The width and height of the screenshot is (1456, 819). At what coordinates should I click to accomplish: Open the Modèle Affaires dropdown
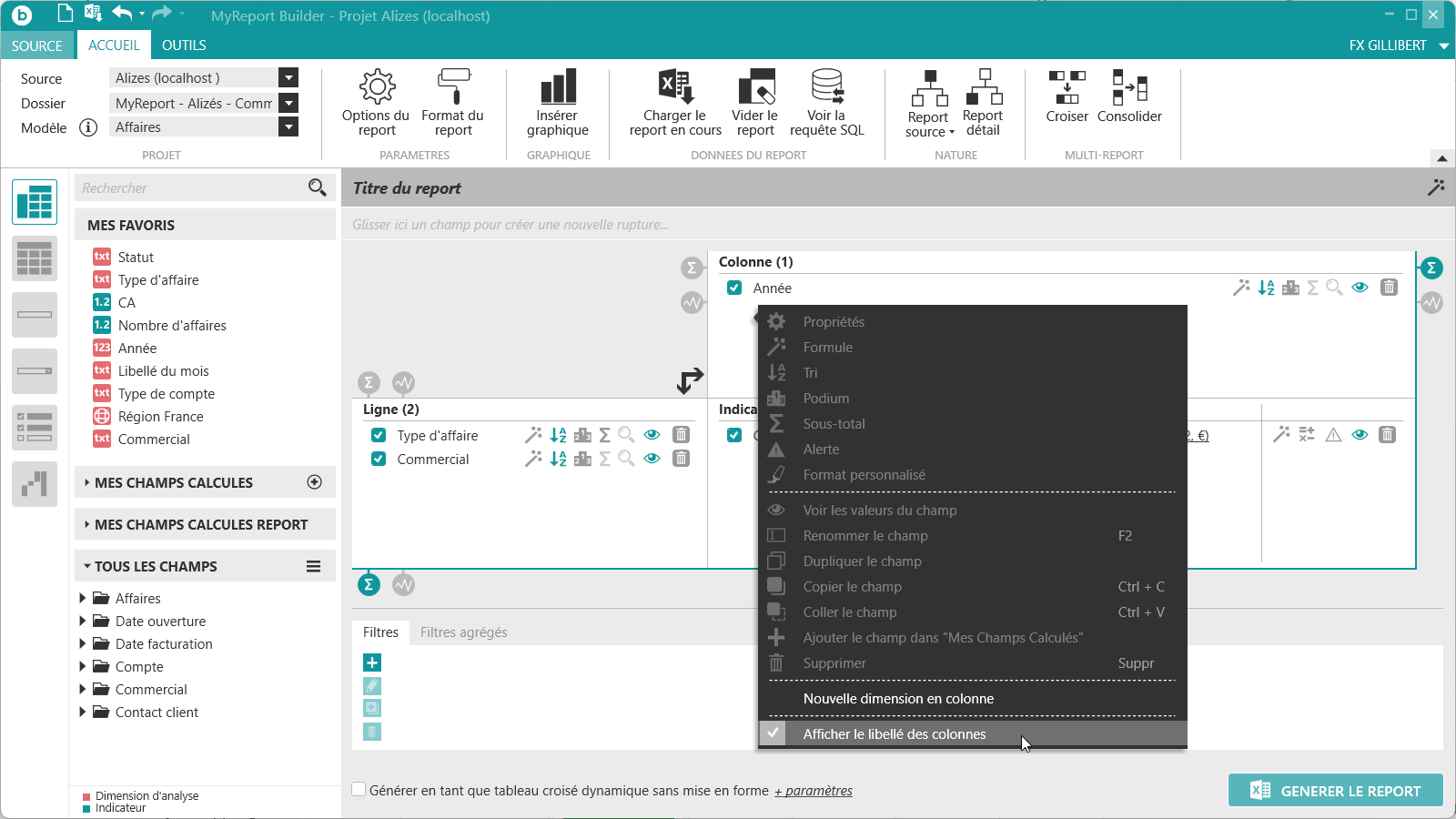point(288,127)
